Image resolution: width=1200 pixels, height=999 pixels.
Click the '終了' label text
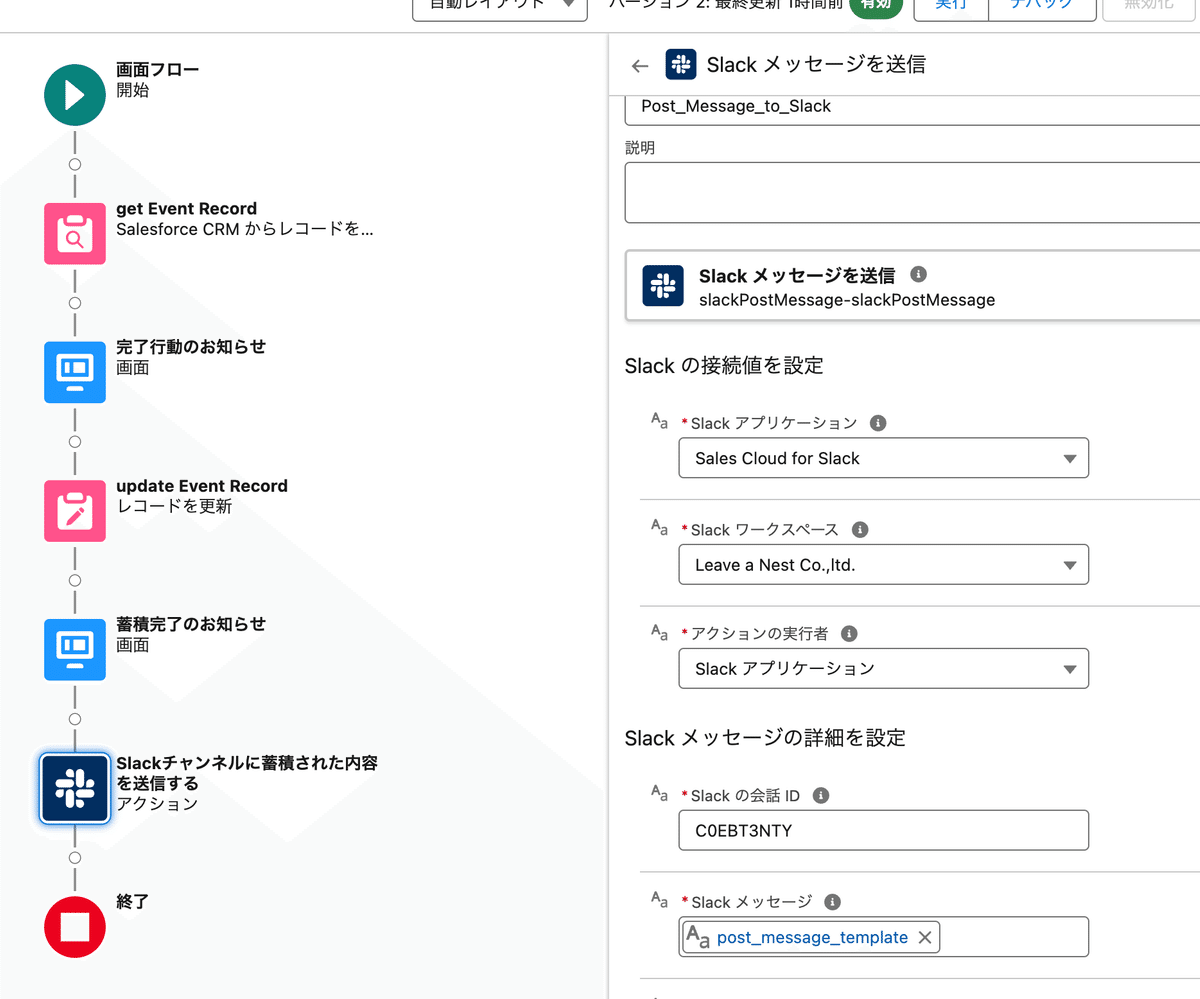tap(132, 902)
